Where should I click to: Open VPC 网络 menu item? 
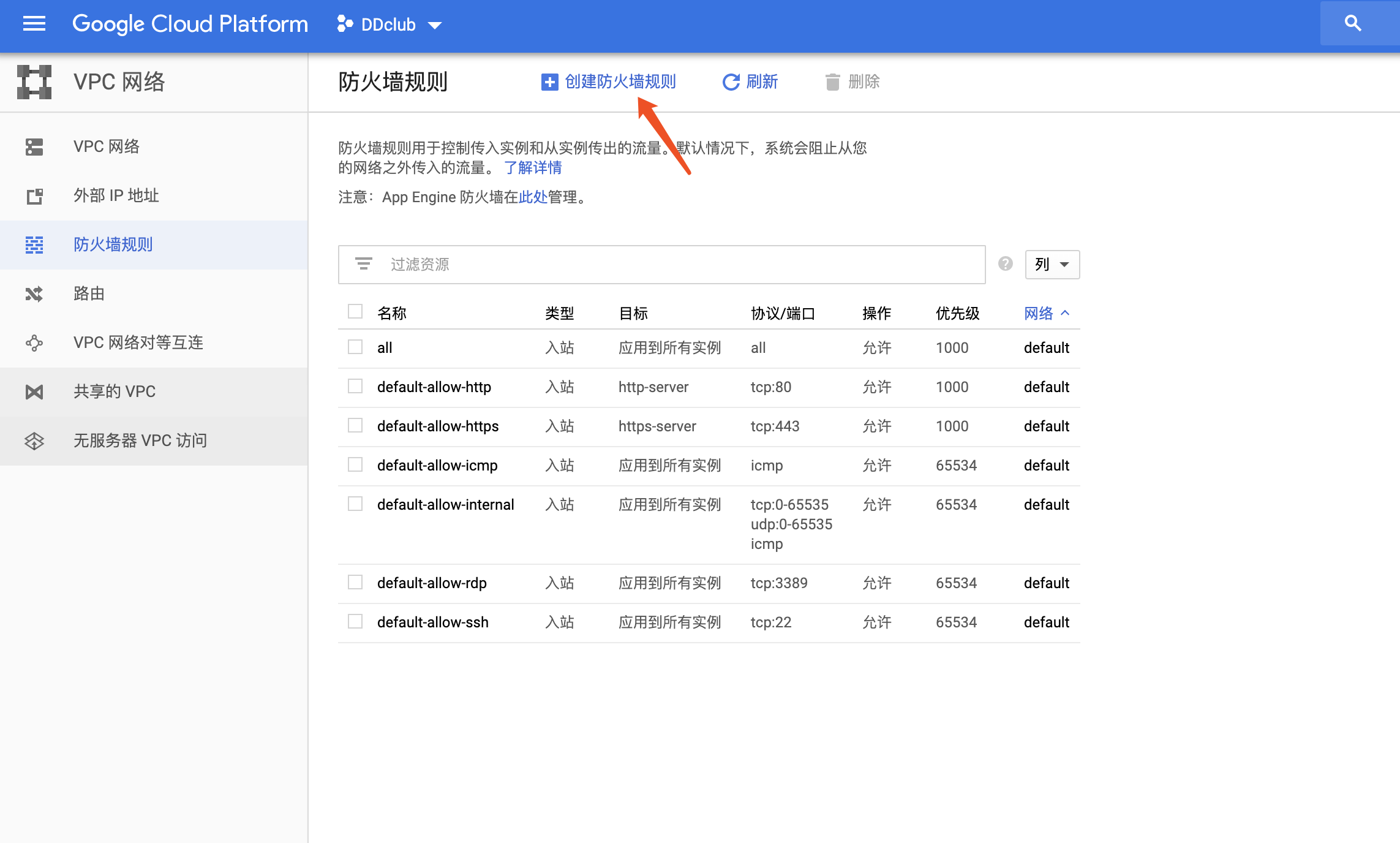pyautogui.click(x=154, y=146)
